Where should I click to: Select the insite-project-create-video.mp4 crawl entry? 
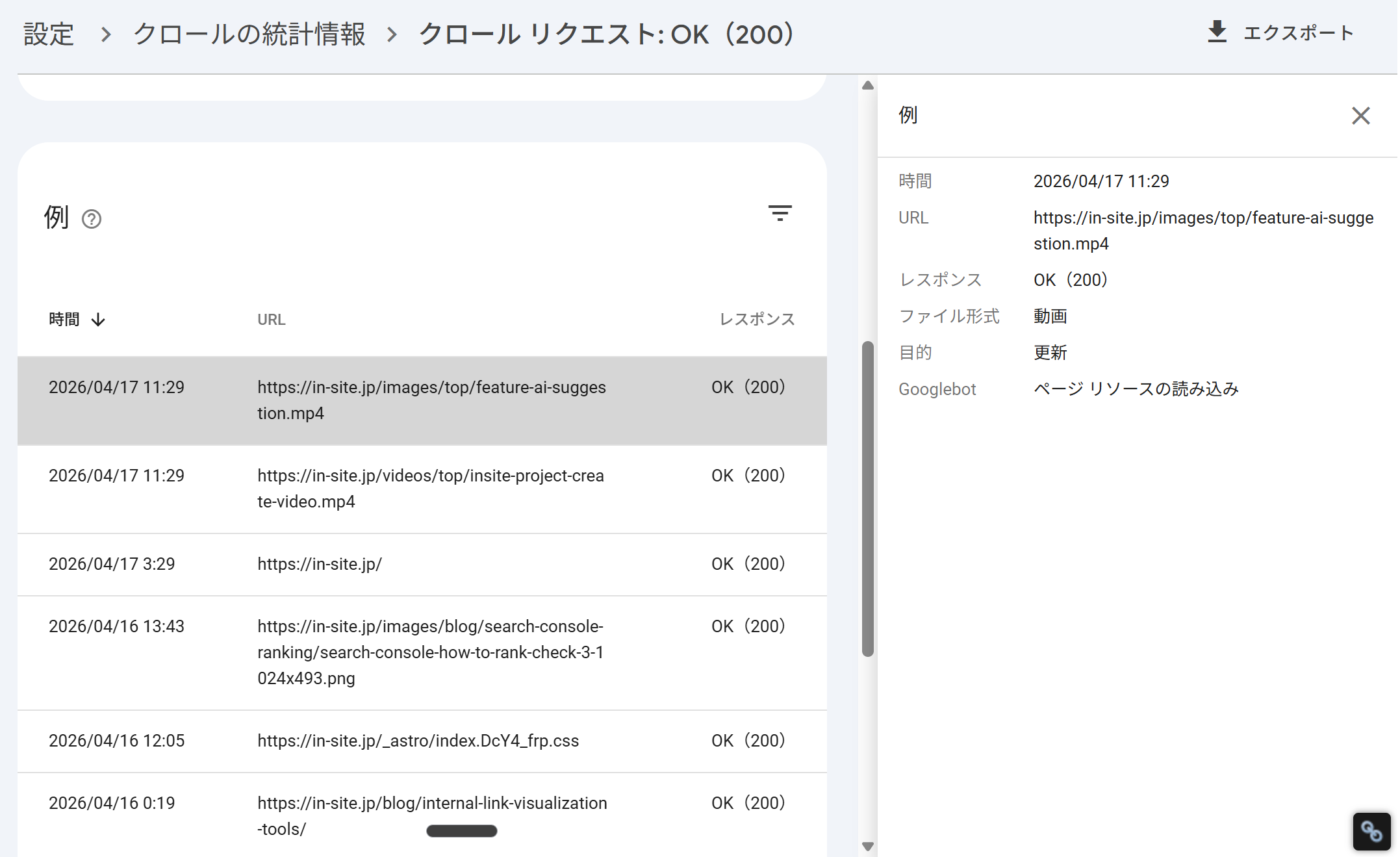(422, 489)
